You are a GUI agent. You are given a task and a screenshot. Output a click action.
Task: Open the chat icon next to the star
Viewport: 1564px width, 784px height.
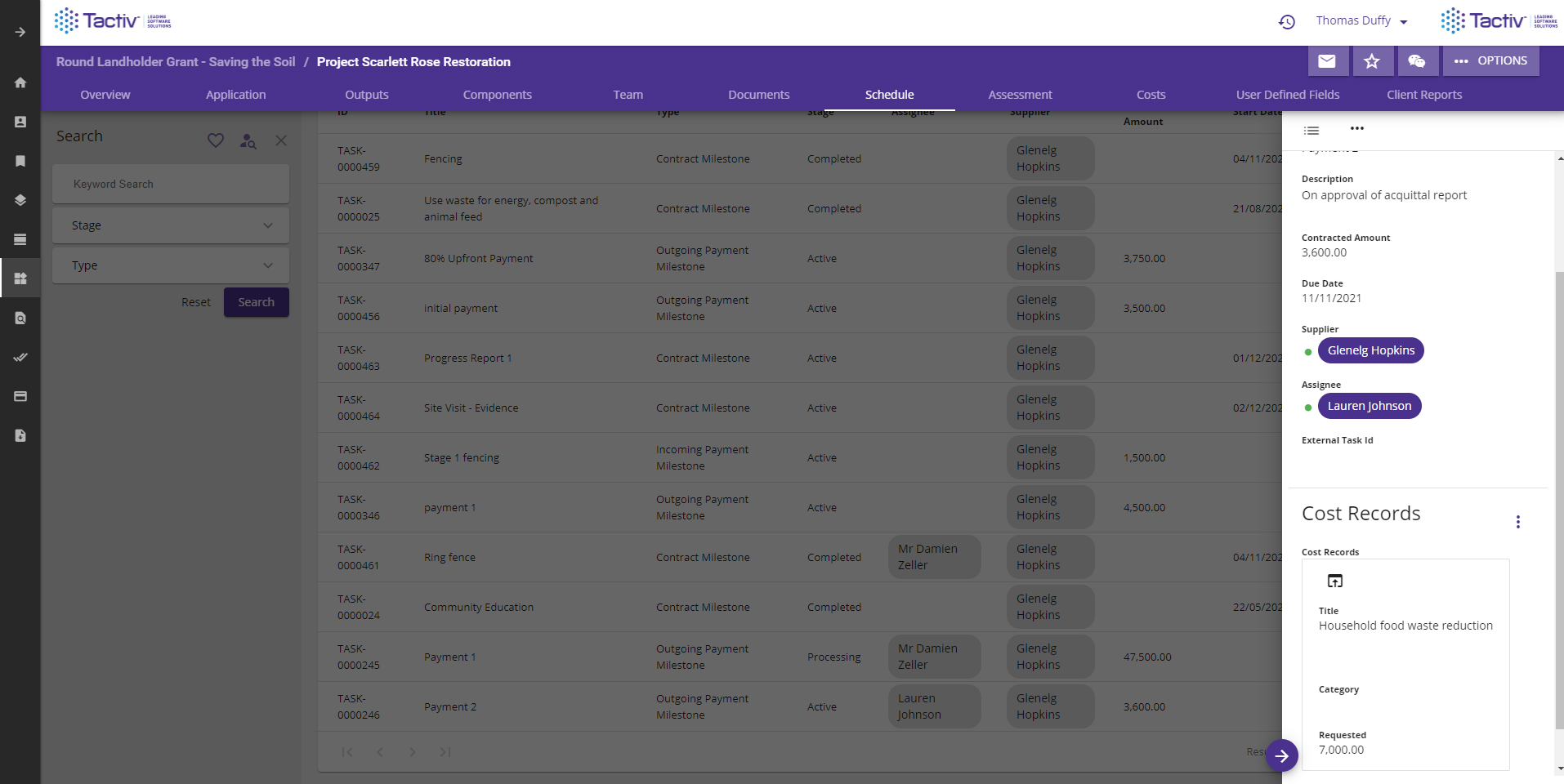pos(1417,60)
